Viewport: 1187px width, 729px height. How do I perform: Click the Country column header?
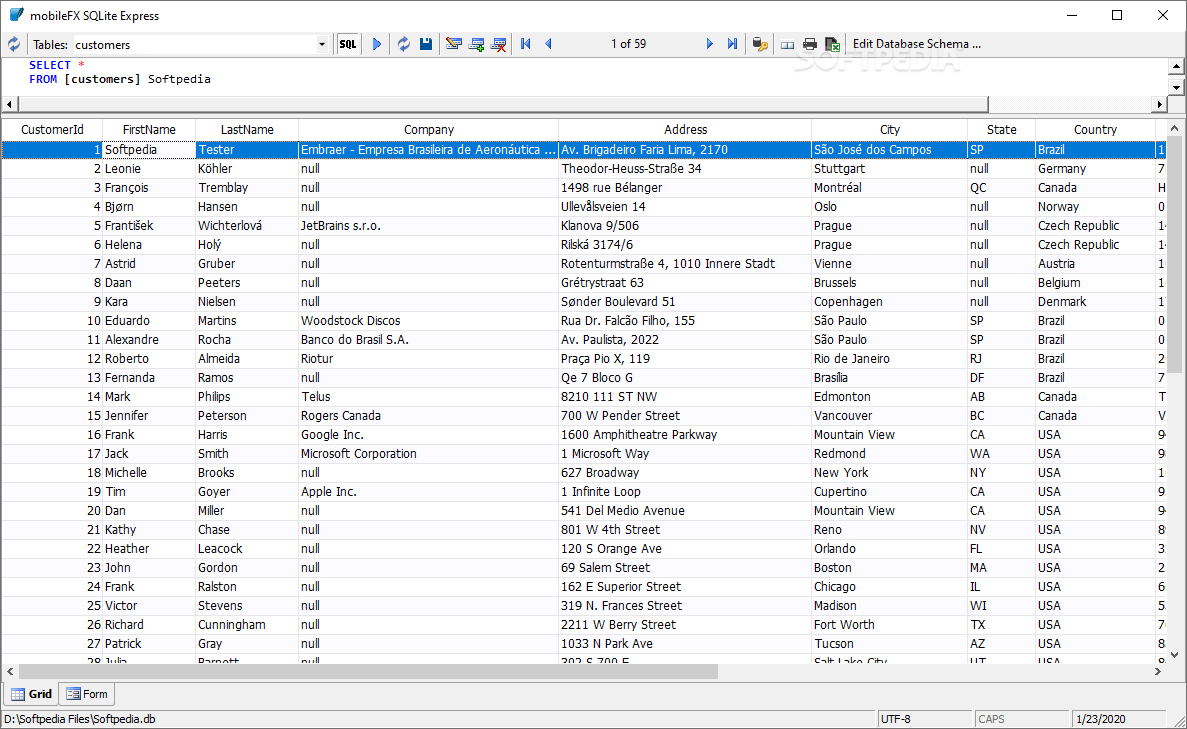point(1095,129)
